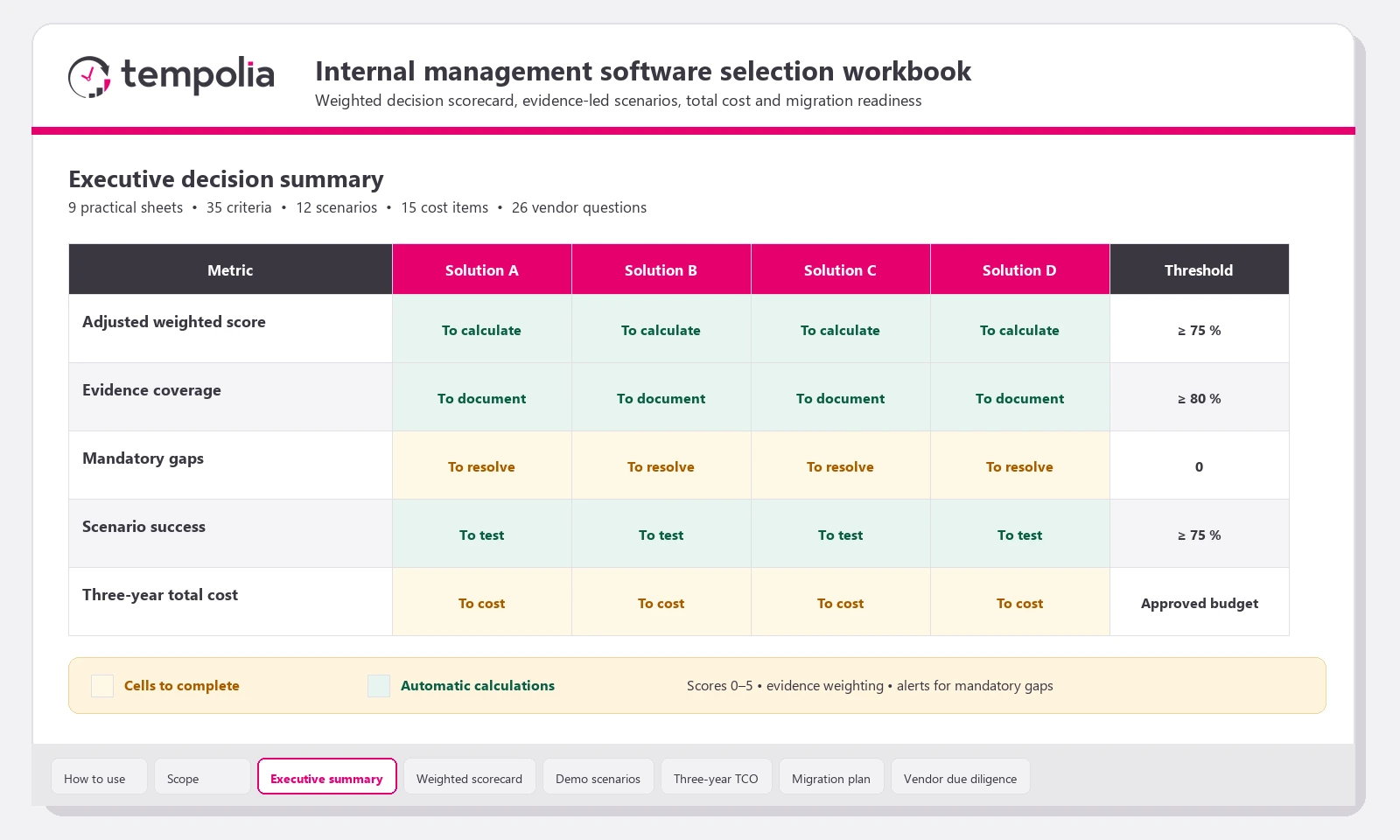Click the Automatic calculations legend label
Image resolution: width=1400 pixels, height=840 pixels.
478,686
